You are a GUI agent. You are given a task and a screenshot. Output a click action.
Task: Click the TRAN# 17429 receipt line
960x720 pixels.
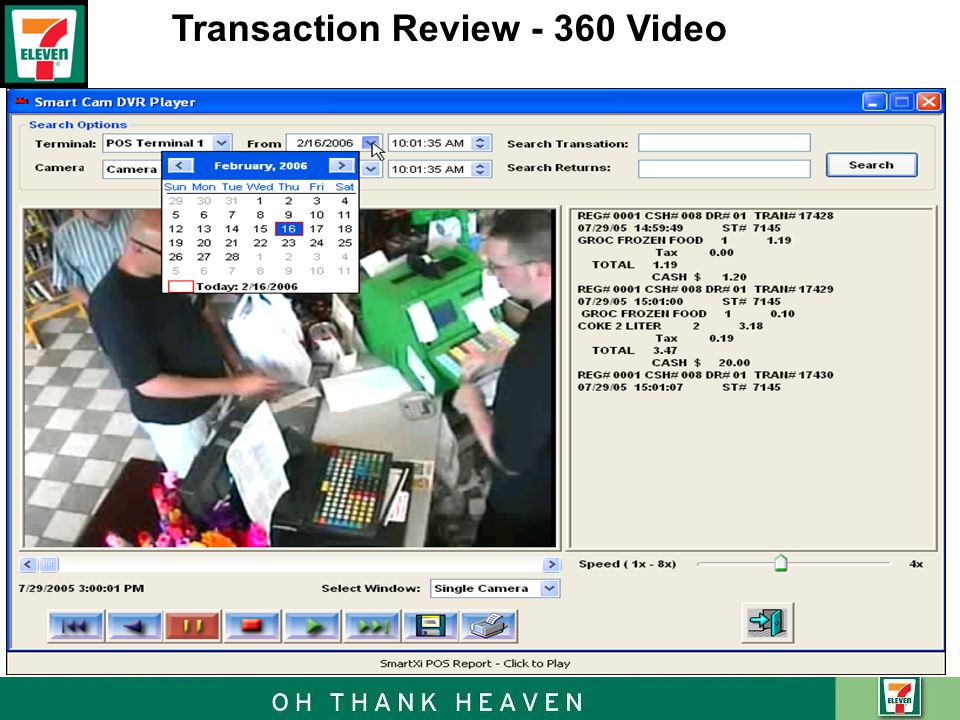pyautogui.click(x=705, y=289)
